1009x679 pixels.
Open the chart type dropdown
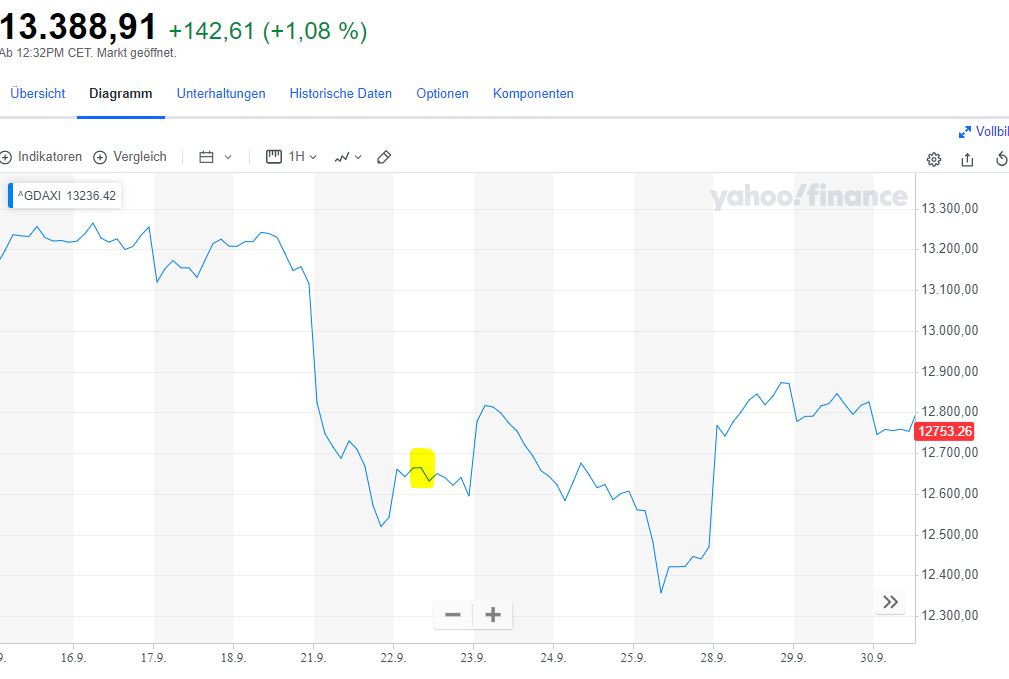click(347, 156)
